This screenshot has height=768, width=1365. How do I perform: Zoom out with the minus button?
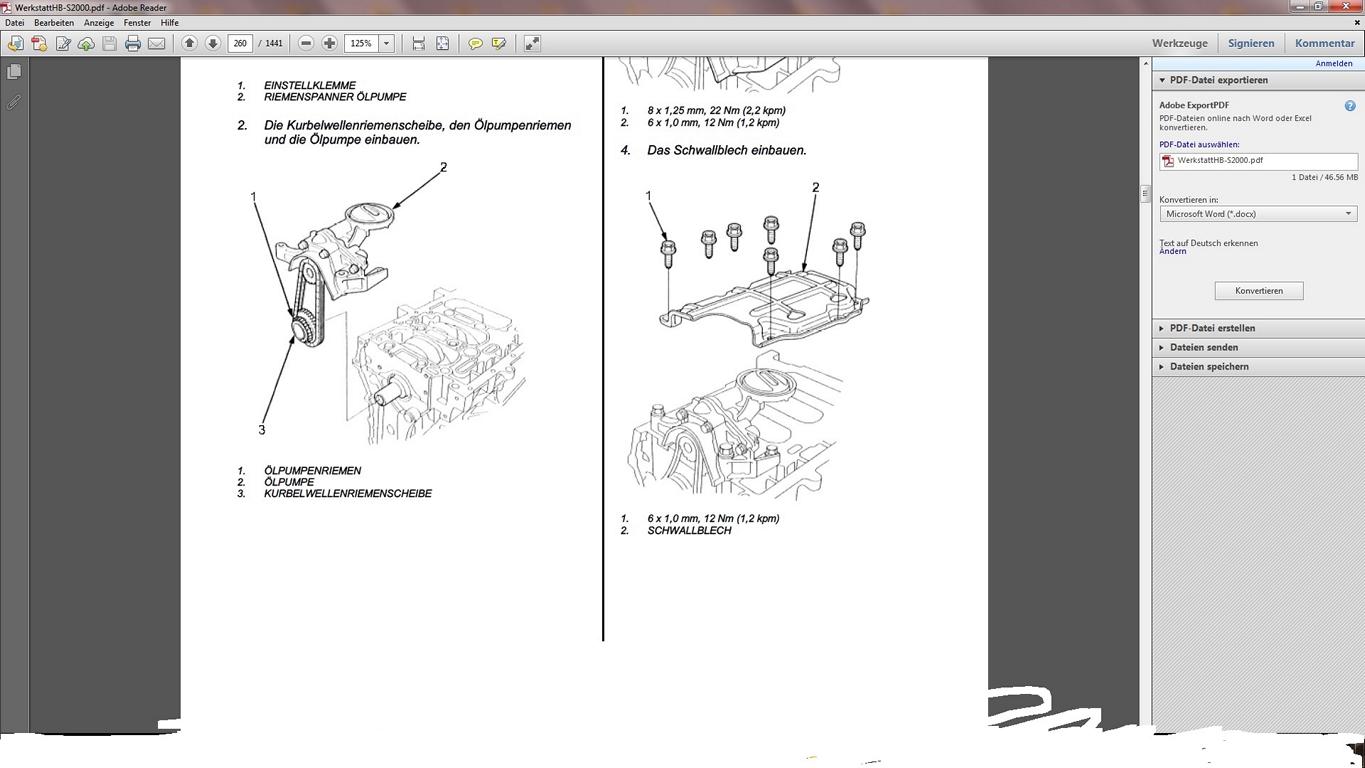click(x=306, y=43)
